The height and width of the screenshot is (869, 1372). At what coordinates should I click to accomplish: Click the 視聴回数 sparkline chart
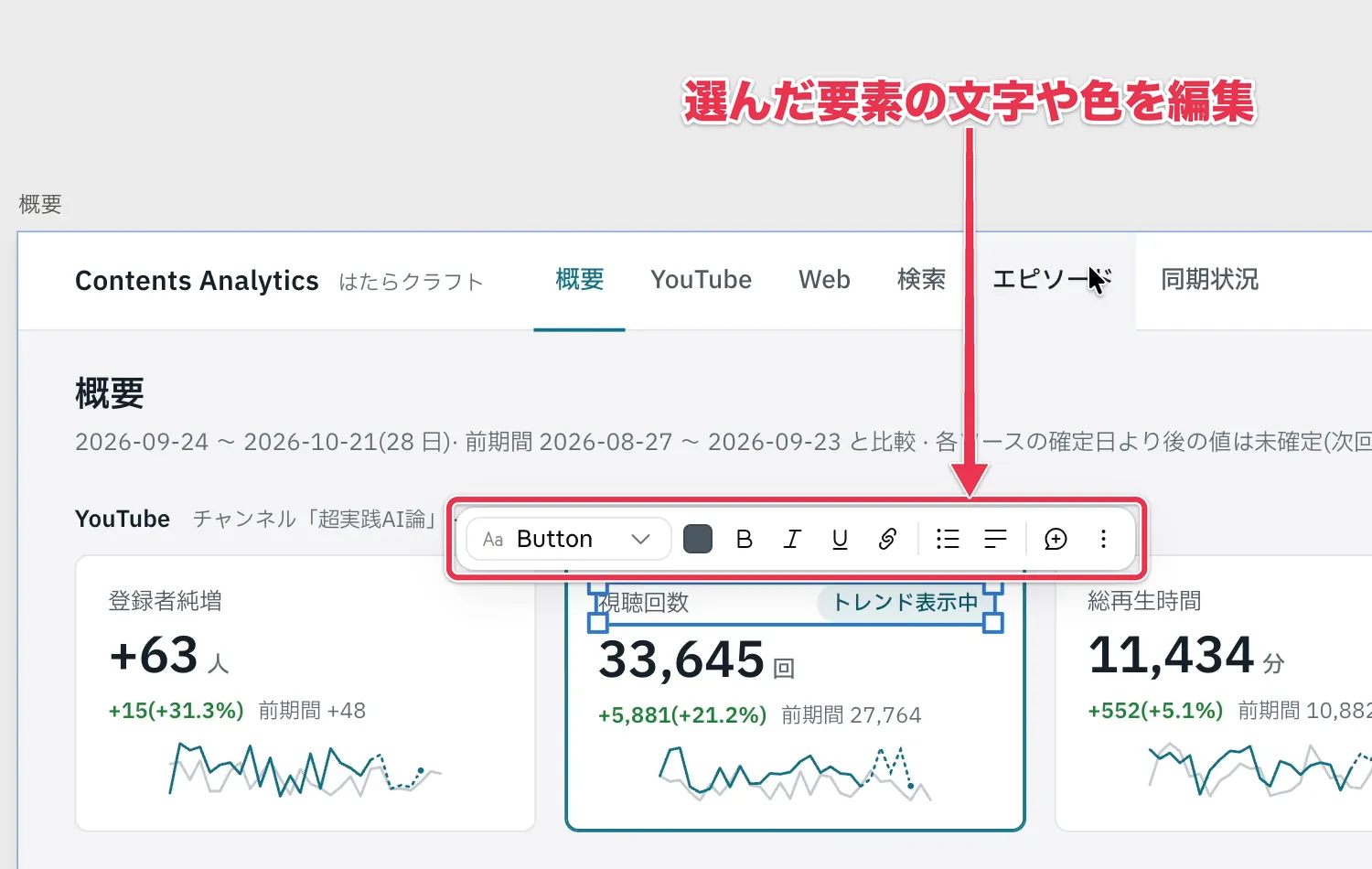795,773
